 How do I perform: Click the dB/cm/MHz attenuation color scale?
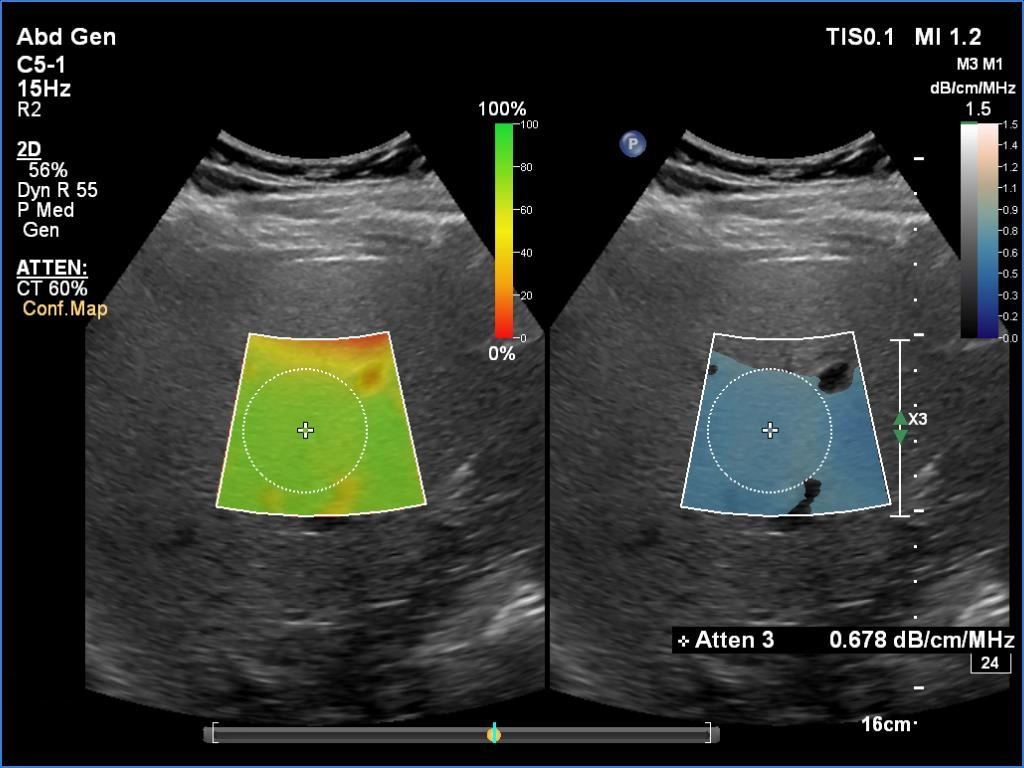coord(979,230)
